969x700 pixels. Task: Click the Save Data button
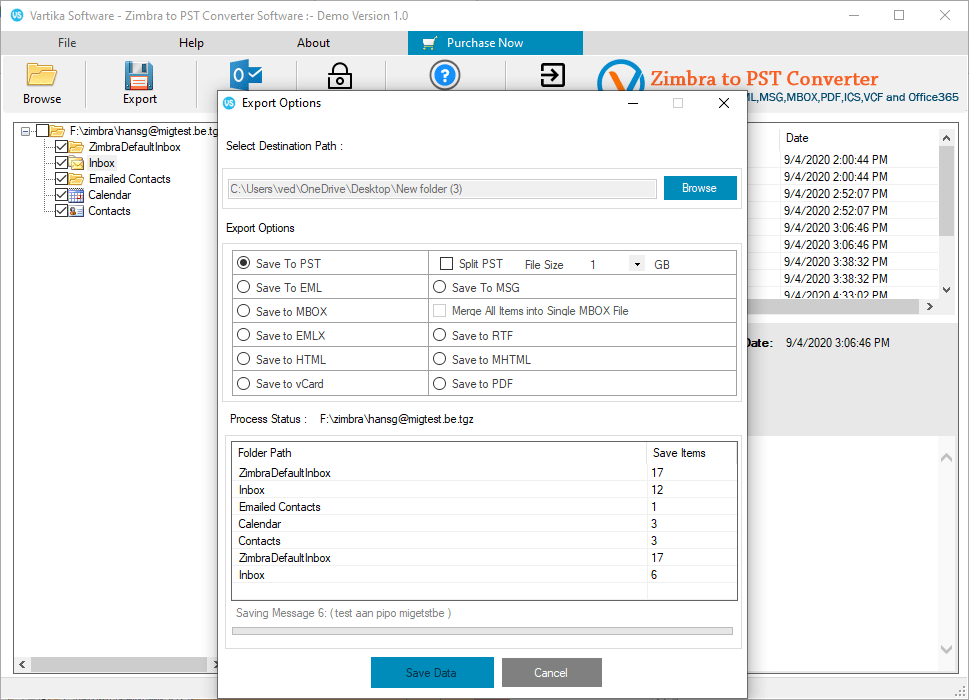coord(432,672)
